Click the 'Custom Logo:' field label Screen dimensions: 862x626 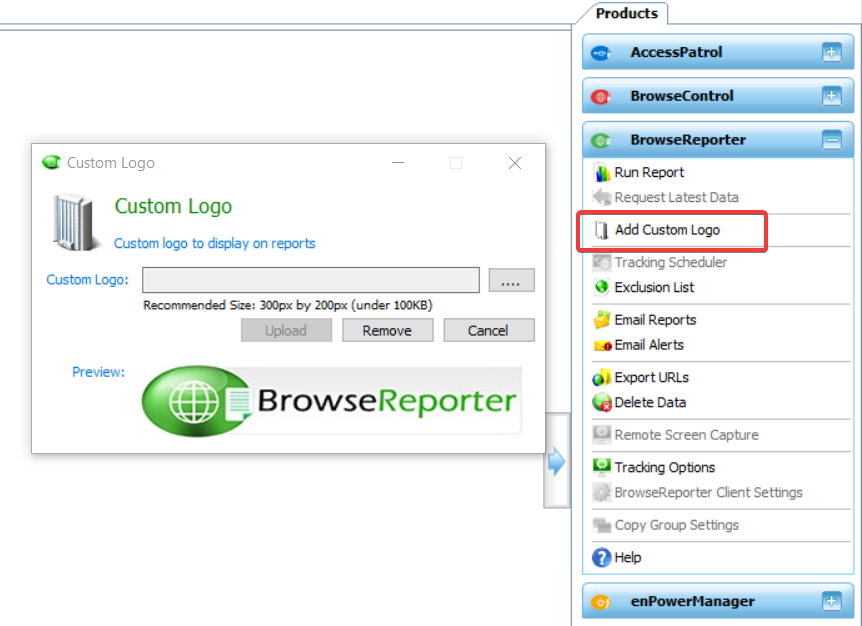(87, 280)
